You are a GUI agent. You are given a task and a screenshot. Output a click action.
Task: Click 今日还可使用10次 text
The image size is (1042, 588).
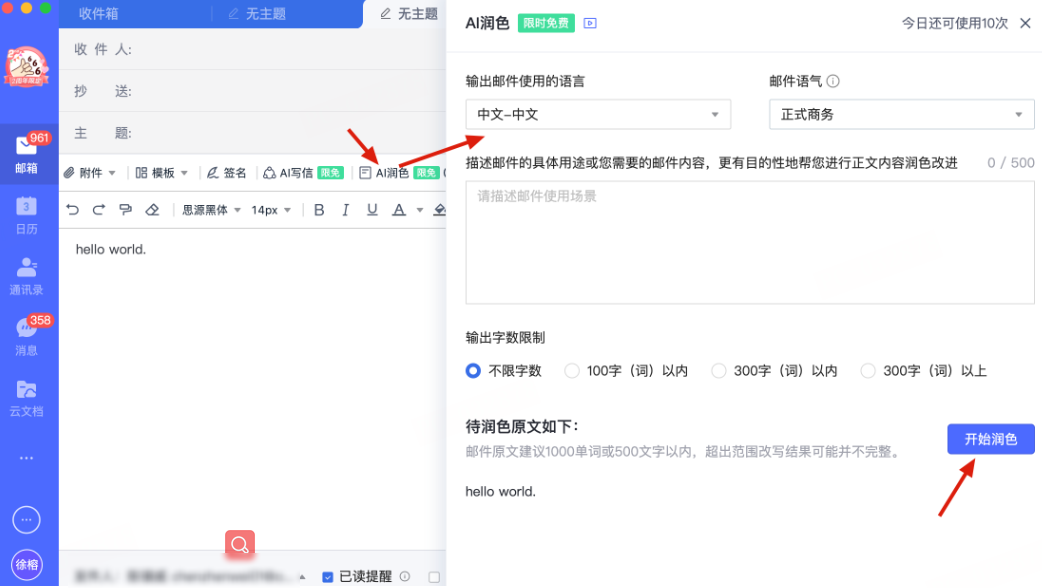click(x=955, y=23)
